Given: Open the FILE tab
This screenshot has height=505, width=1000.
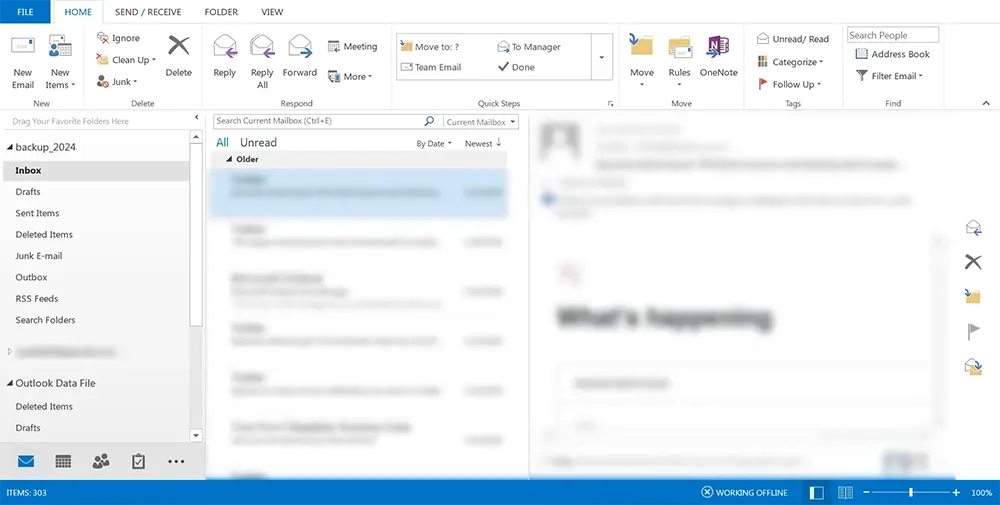Looking at the screenshot, I should [25, 11].
